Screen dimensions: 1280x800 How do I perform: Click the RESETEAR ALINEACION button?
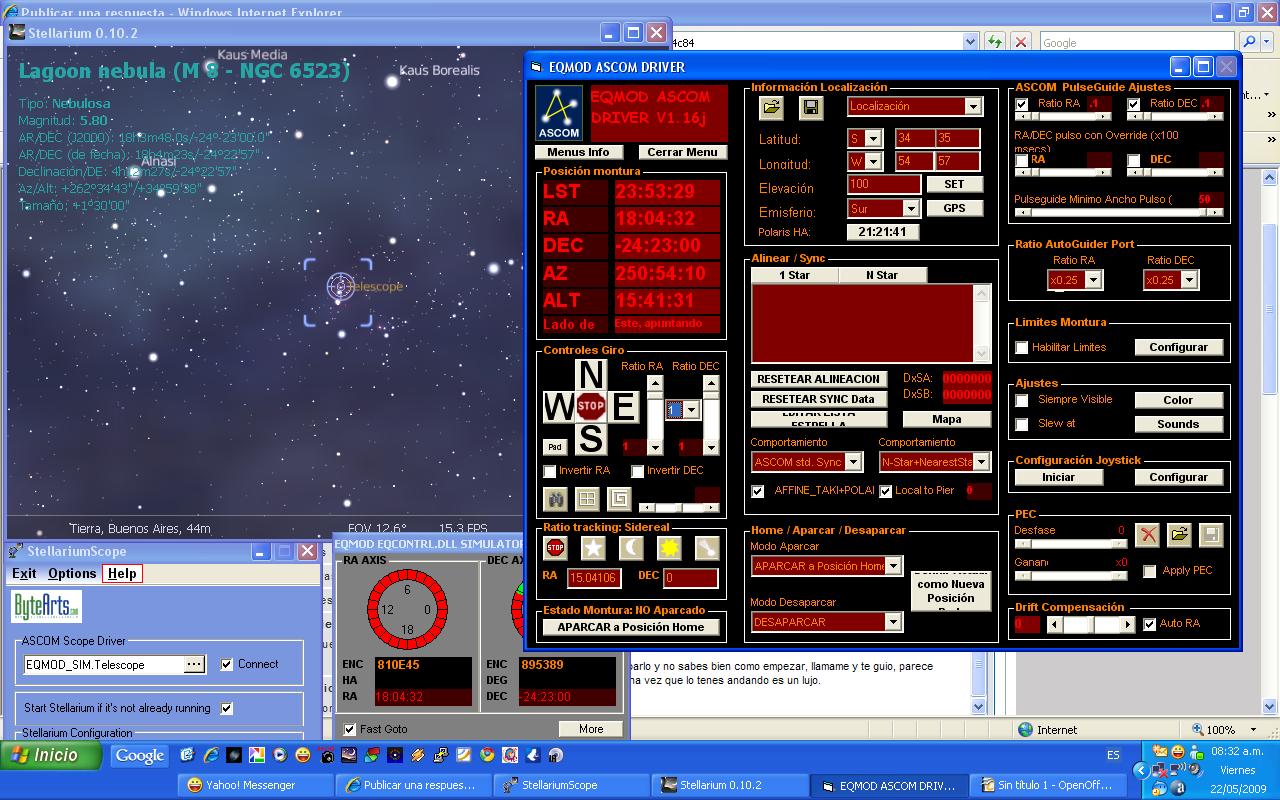[818, 380]
